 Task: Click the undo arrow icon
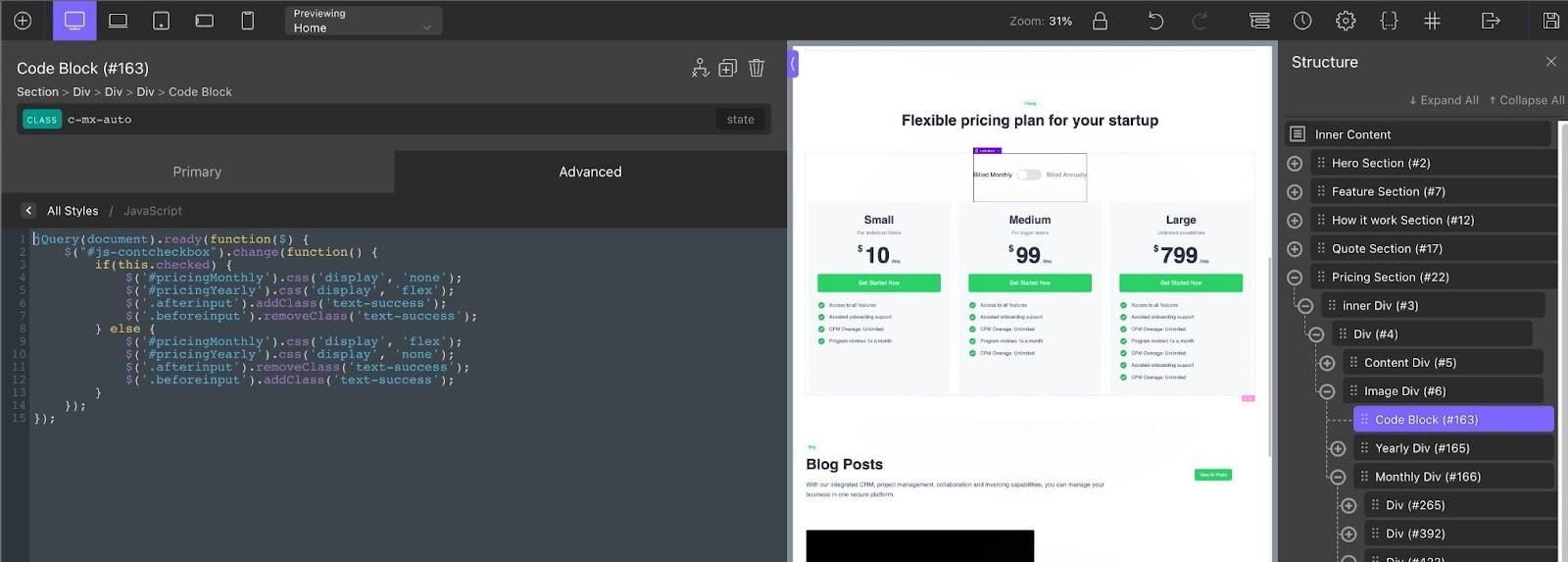1155,21
